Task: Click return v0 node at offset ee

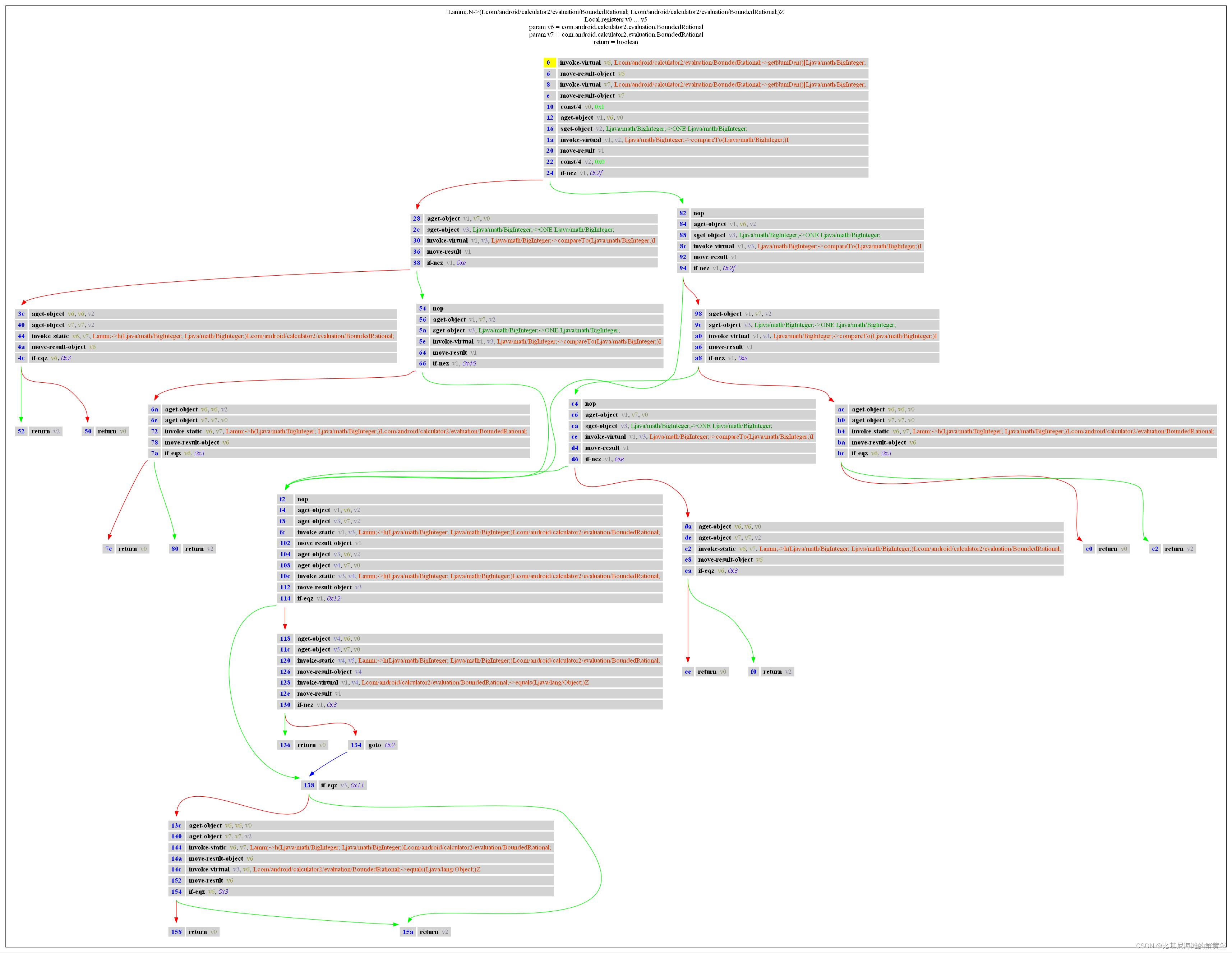Action: 712,672
